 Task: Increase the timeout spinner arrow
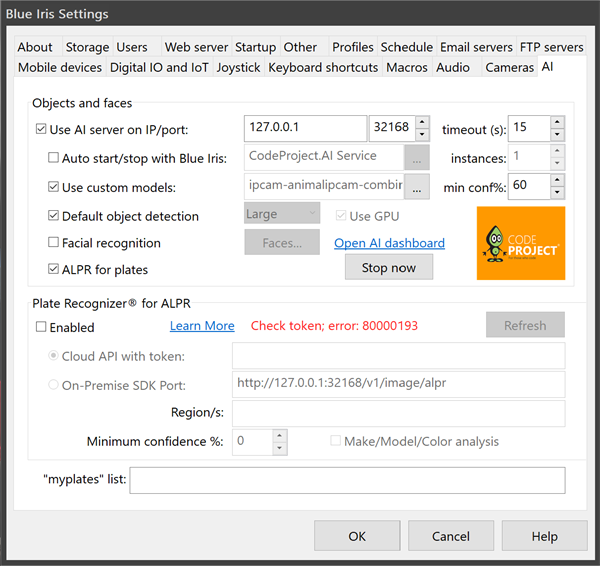pyautogui.click(x=557, y=122)
